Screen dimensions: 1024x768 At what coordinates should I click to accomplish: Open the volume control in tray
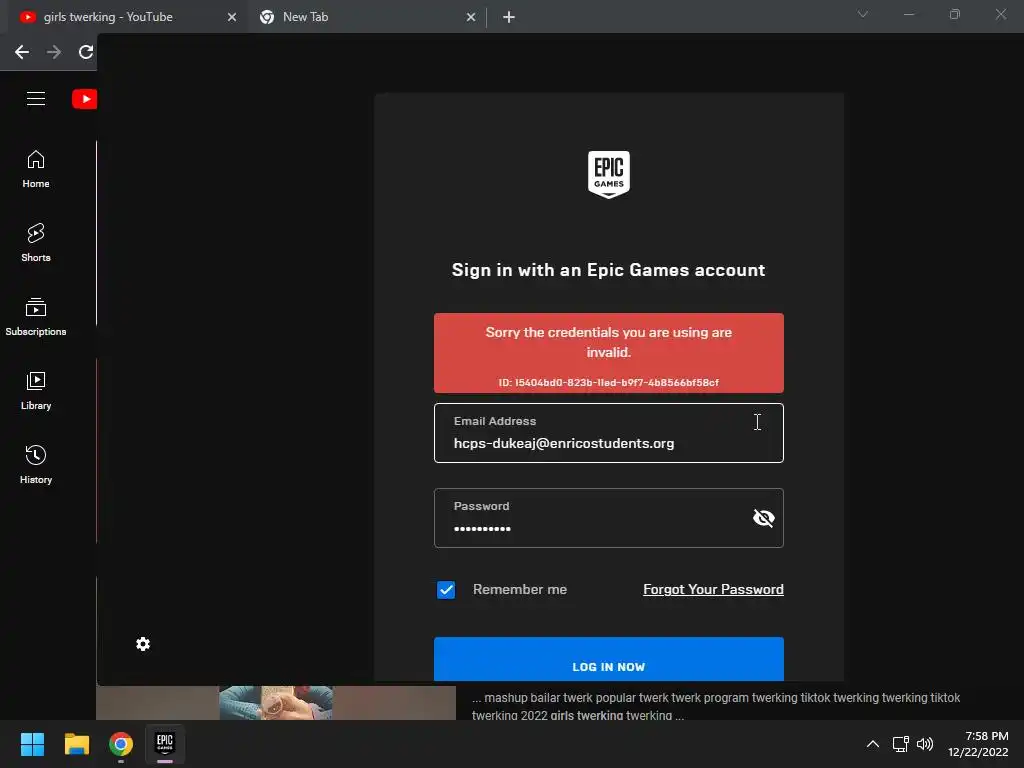pyautogui.click(x=925, y=744)
